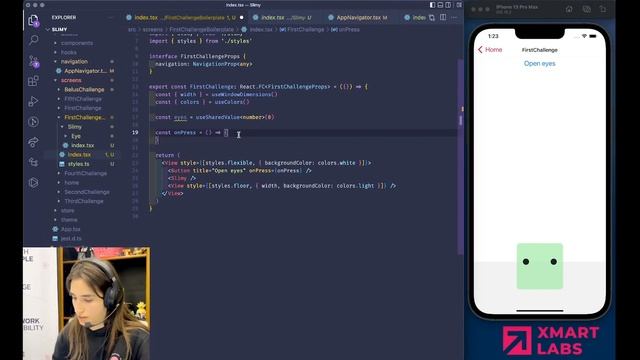640x360 pixels.
Task: Open the Explorer view in activity bar
Action: pyautogui.click(x=33, y=20)
